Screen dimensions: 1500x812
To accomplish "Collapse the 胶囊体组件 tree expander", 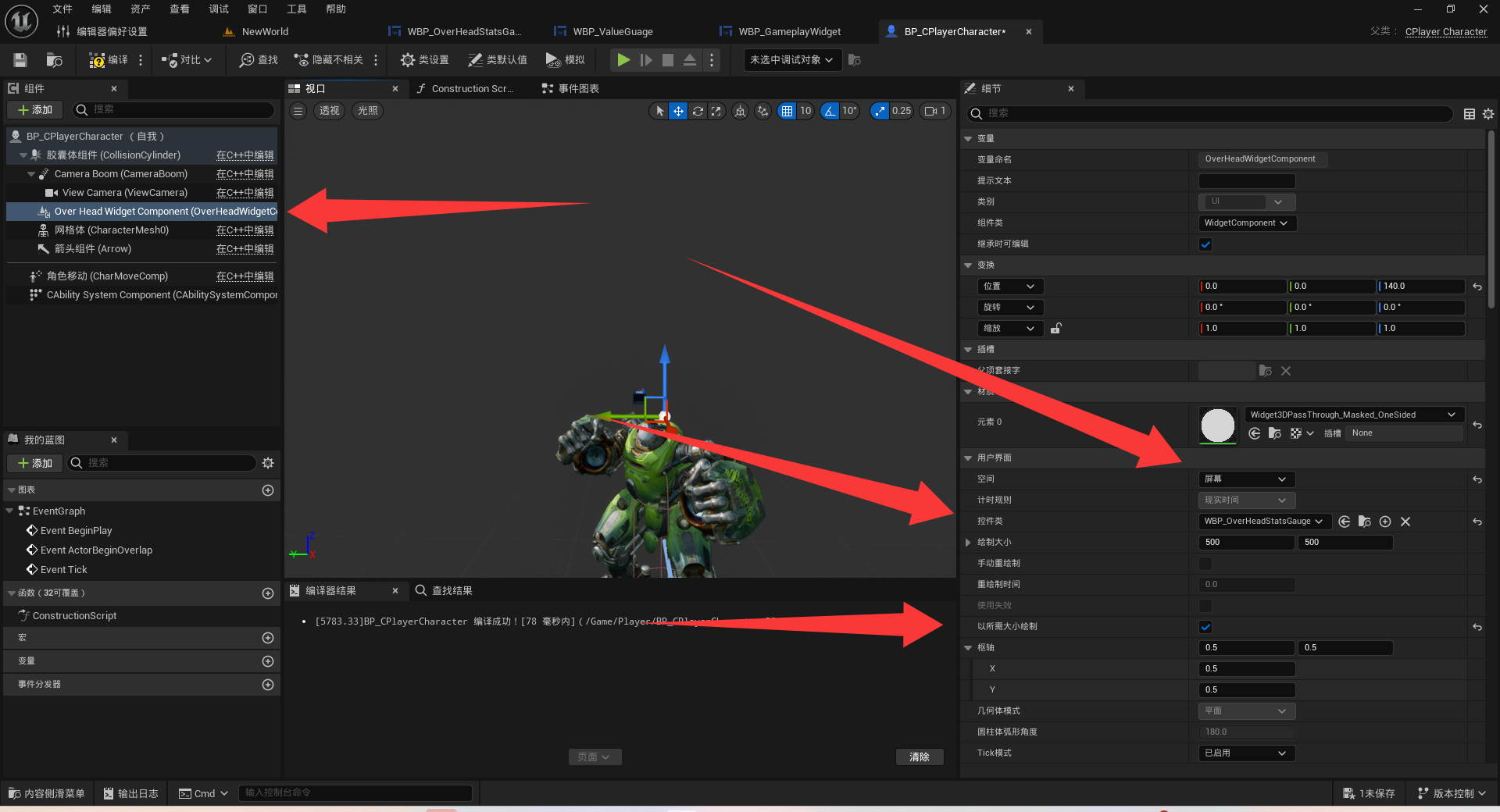I will point(23,155).
